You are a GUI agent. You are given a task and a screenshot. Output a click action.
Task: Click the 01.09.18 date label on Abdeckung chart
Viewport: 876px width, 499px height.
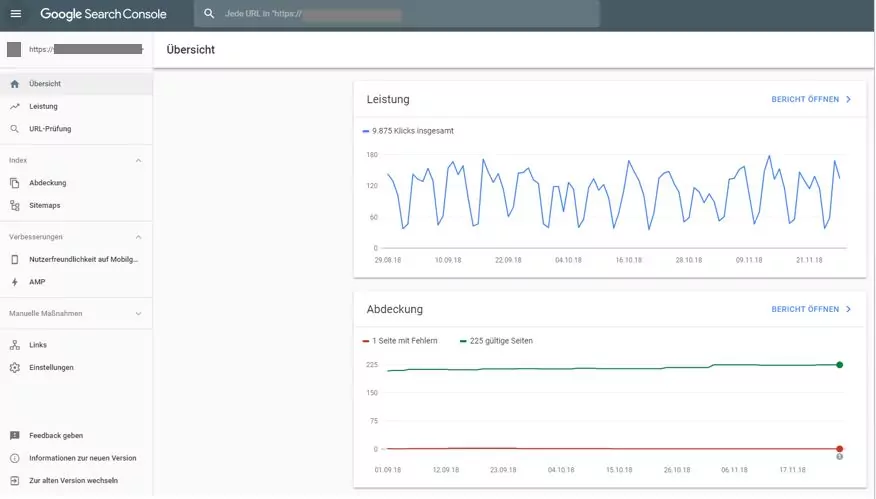[x=388, y=470]
